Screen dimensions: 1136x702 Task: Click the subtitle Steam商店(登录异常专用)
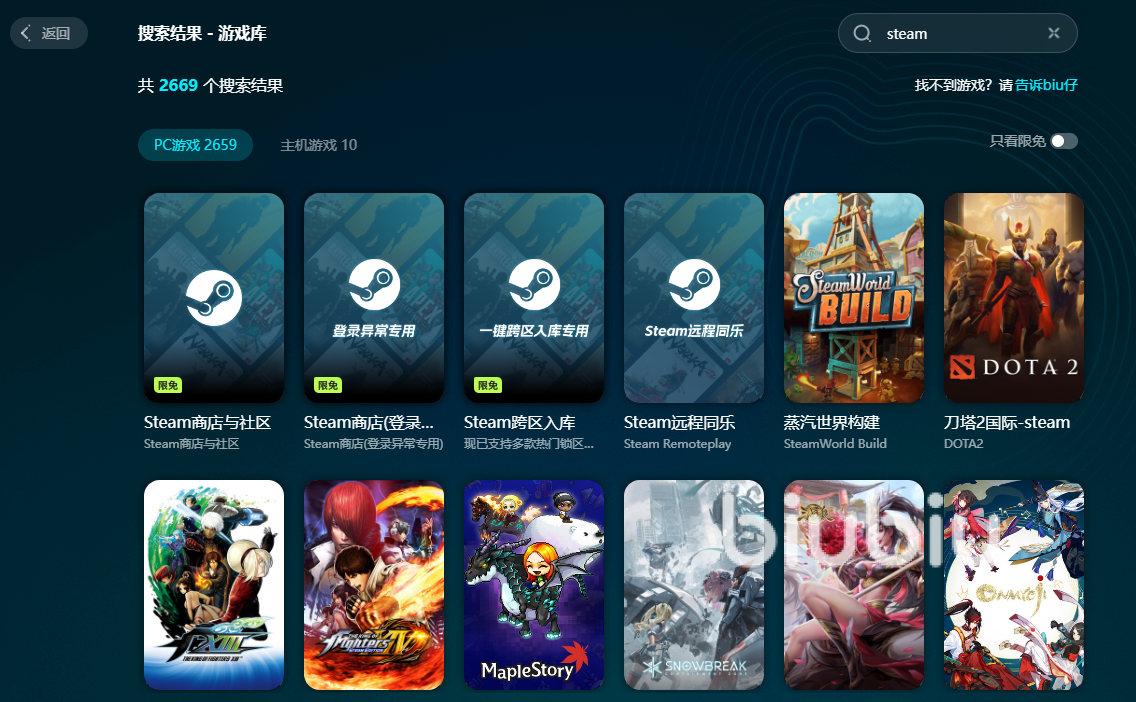tap(374, 443)
